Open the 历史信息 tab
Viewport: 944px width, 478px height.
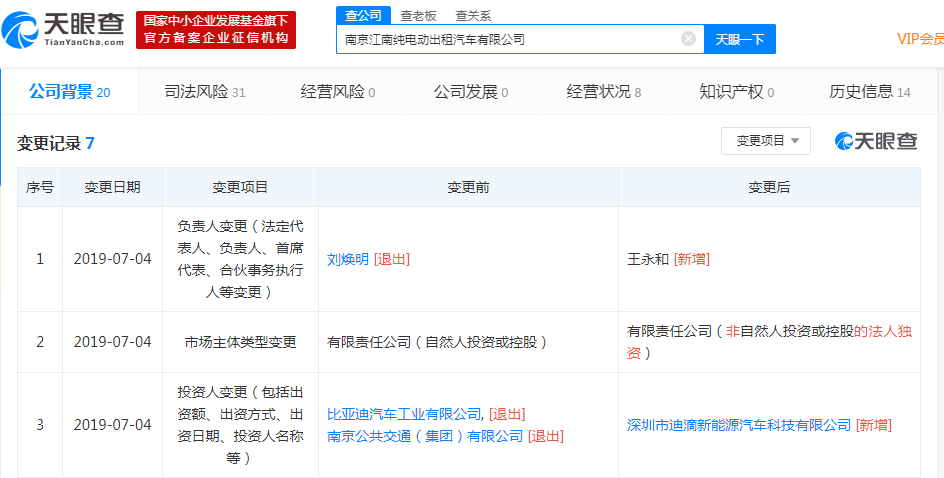869,92
